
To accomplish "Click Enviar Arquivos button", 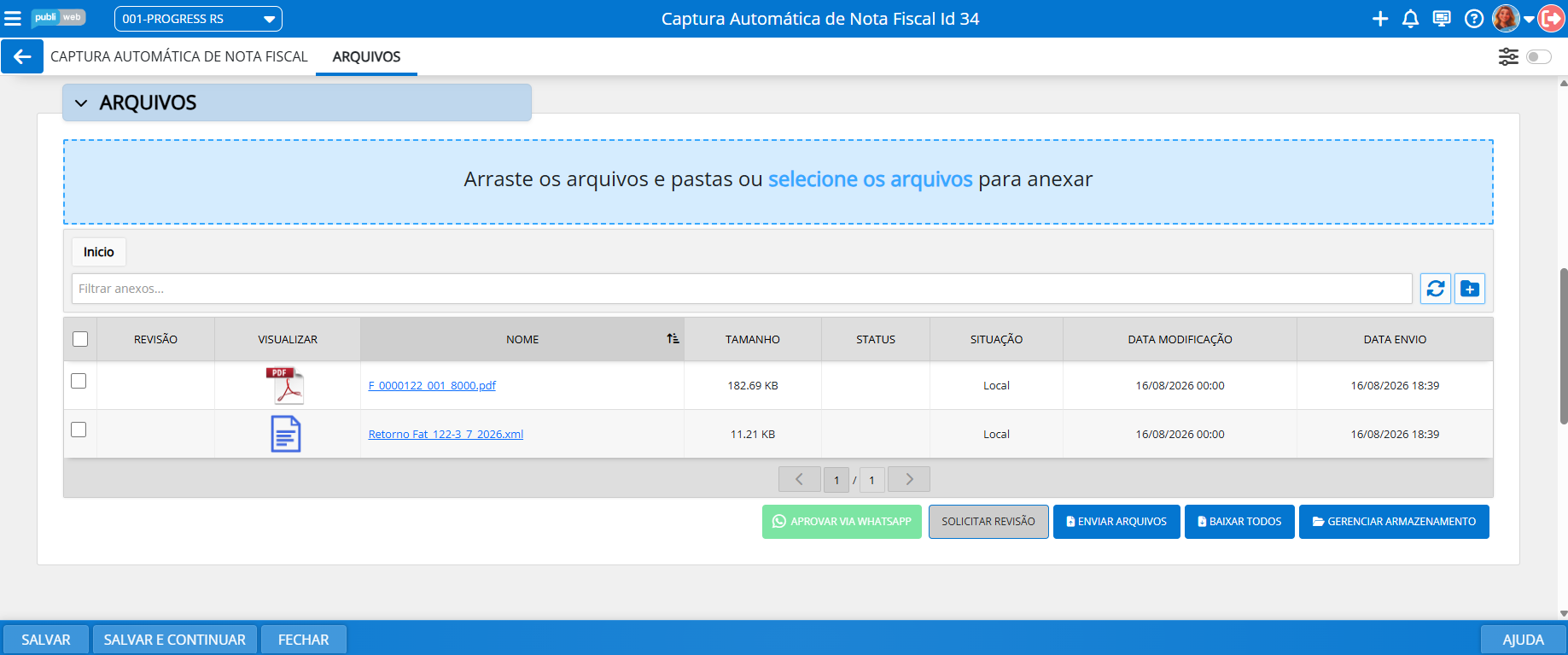I will tap(1116, 522).
